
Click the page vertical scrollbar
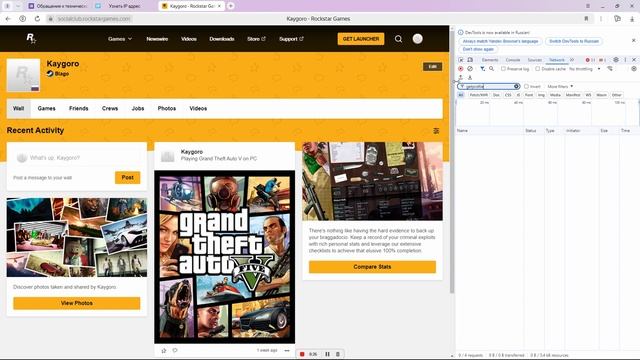[452, 163]
